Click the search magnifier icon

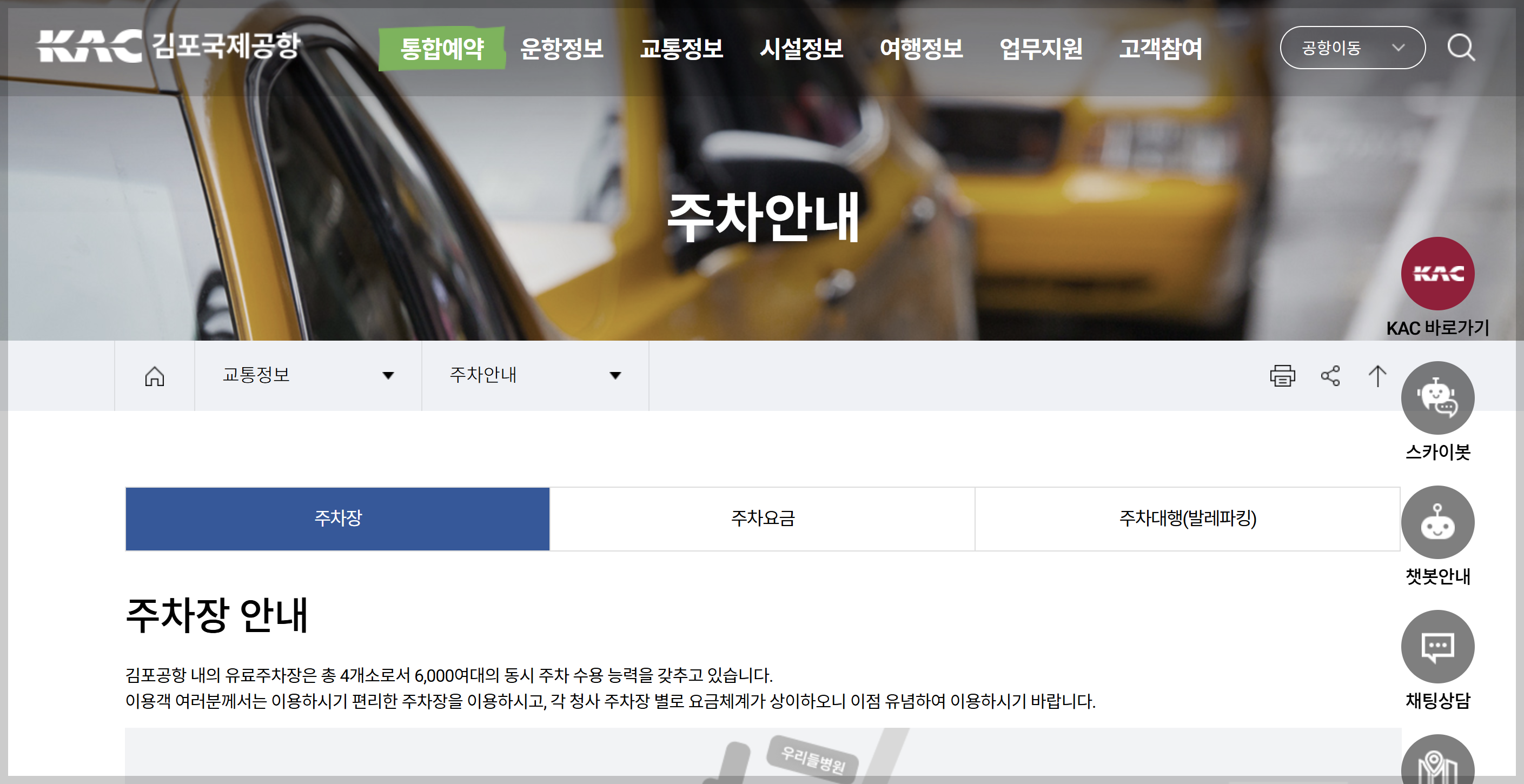1461,48
